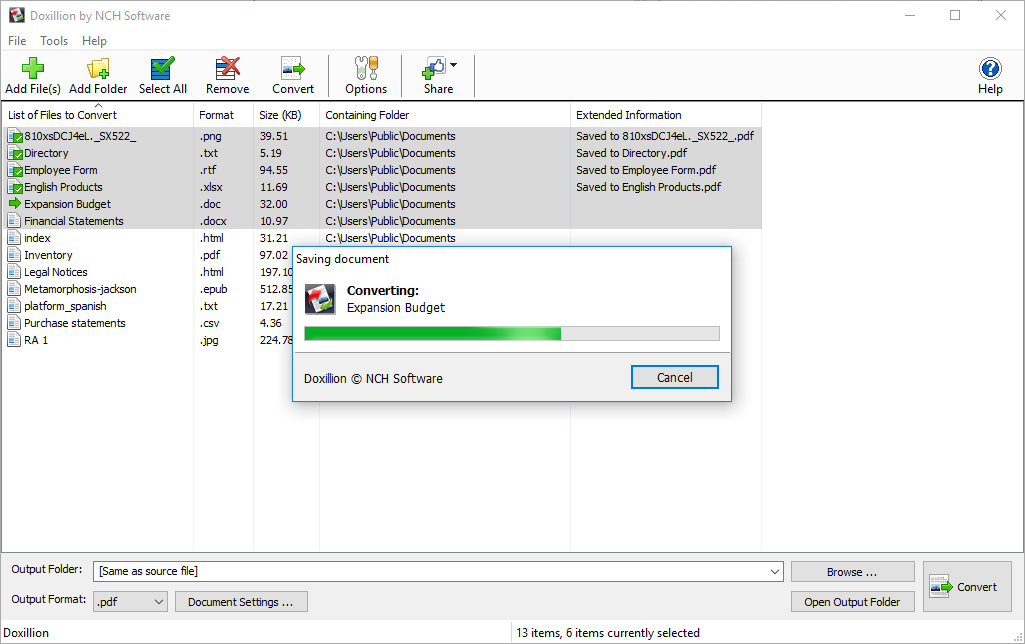
Task: Sort by List of Files to Convert column
Action: (x=98, y=115)
